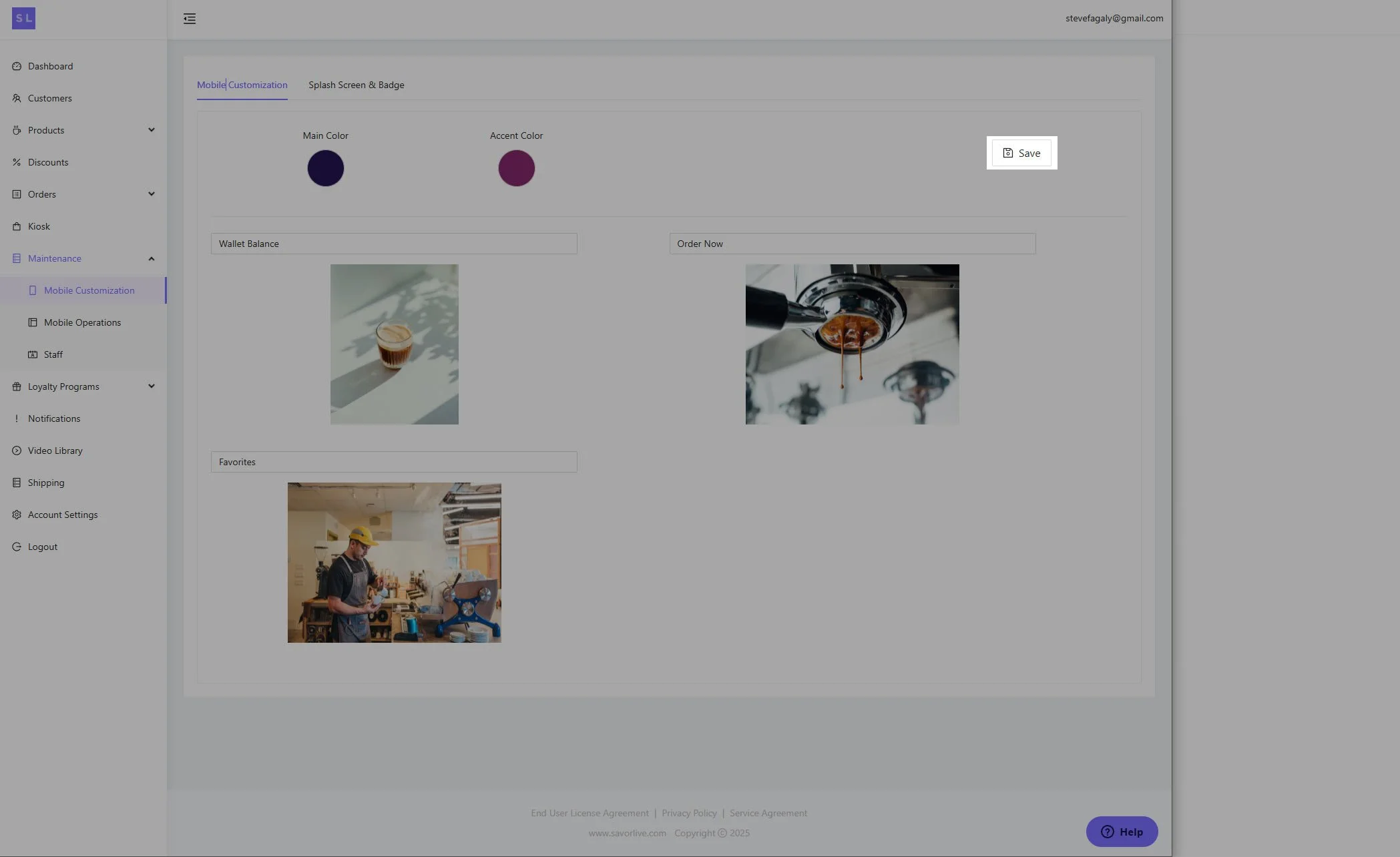Open the Privacy Policy link
The height and width of the screenshot is (857, 1400).
tap(689, 813)
